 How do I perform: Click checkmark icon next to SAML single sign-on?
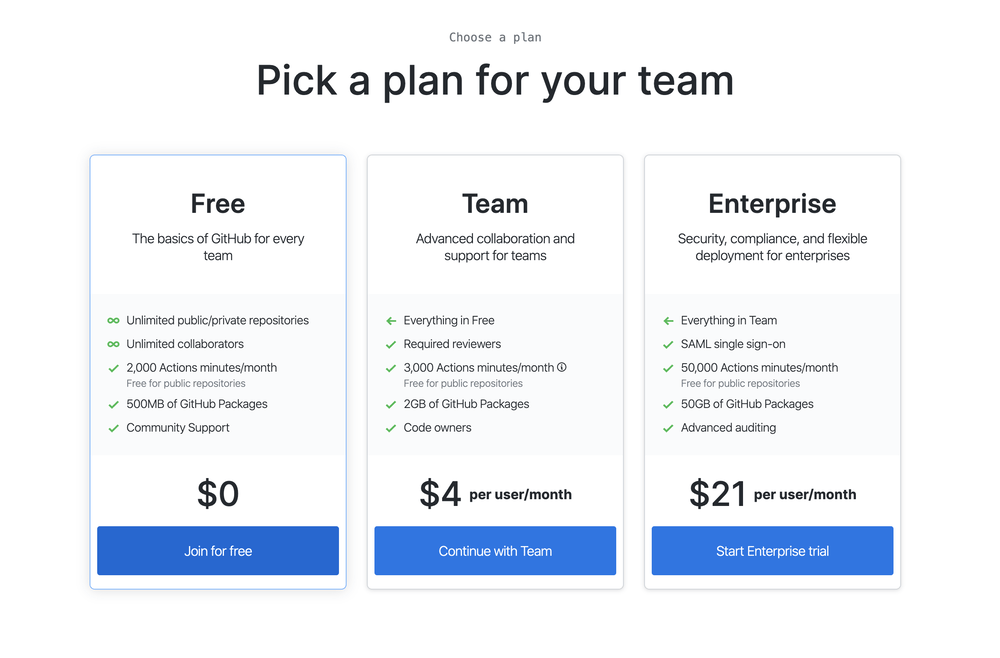(x=668, y=344)
